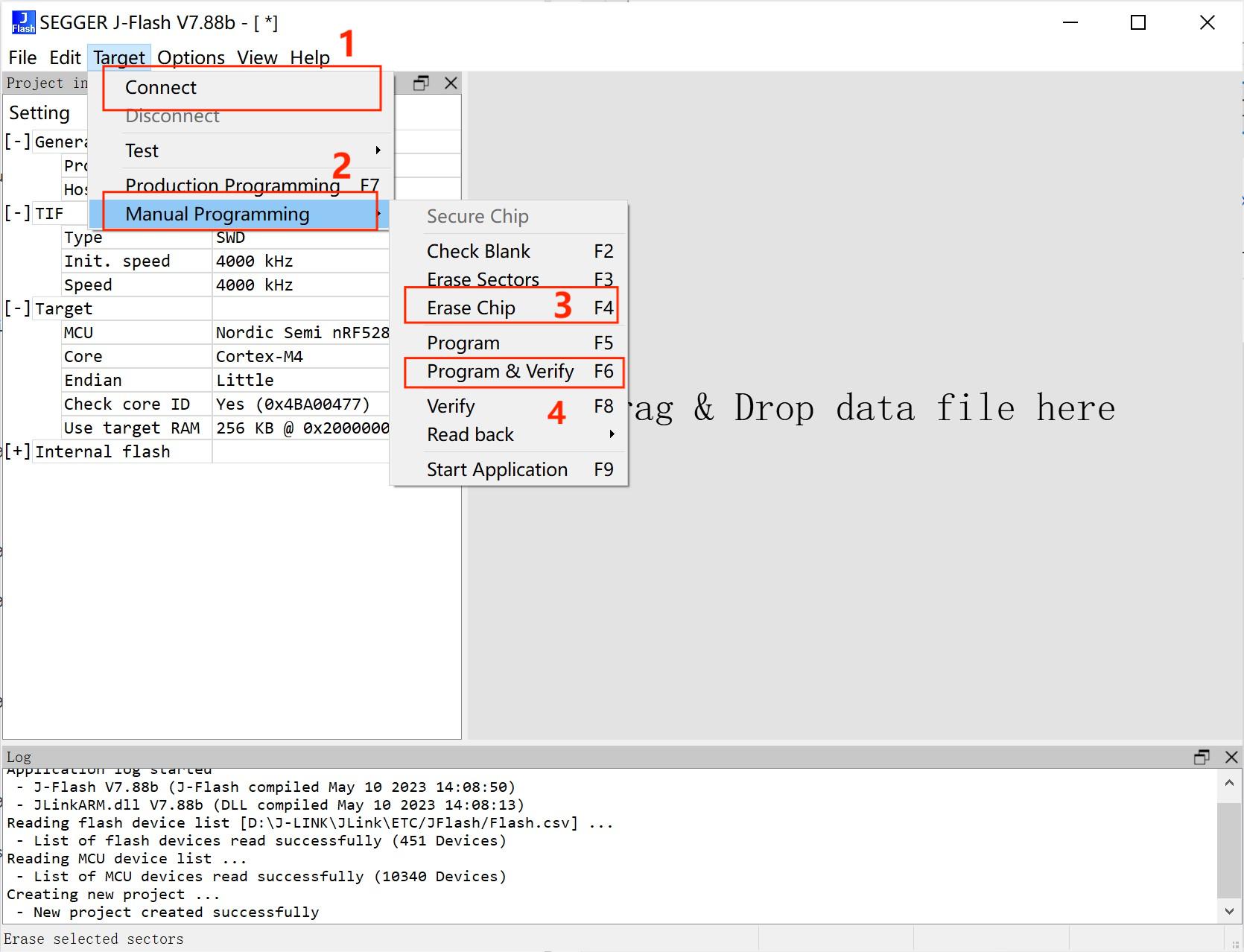Select the MCU row
The image size is (1244, 952).
click(x=226, y=333)
